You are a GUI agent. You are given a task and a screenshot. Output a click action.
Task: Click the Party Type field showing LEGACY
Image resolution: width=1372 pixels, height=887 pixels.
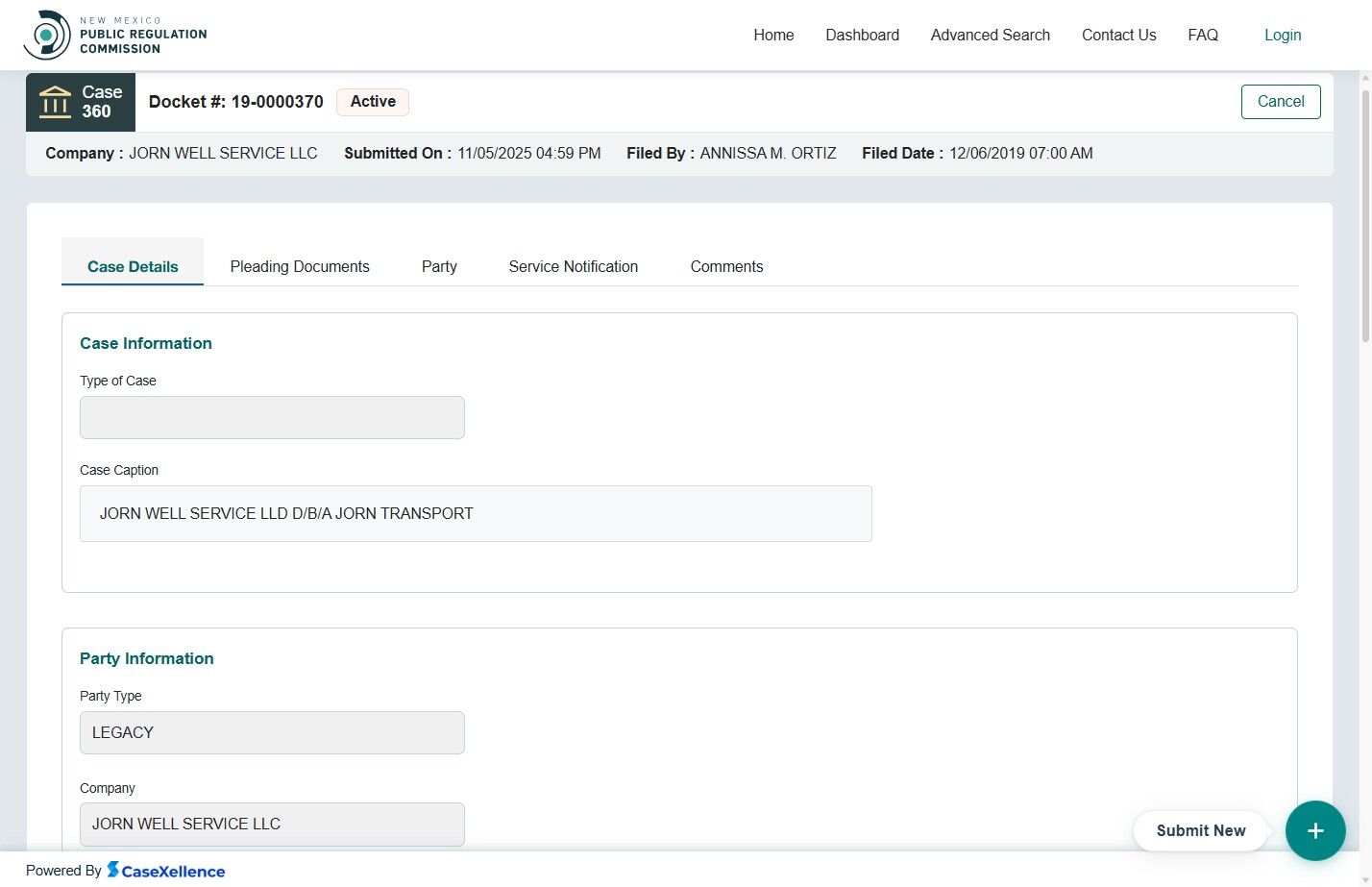point(272,732)
